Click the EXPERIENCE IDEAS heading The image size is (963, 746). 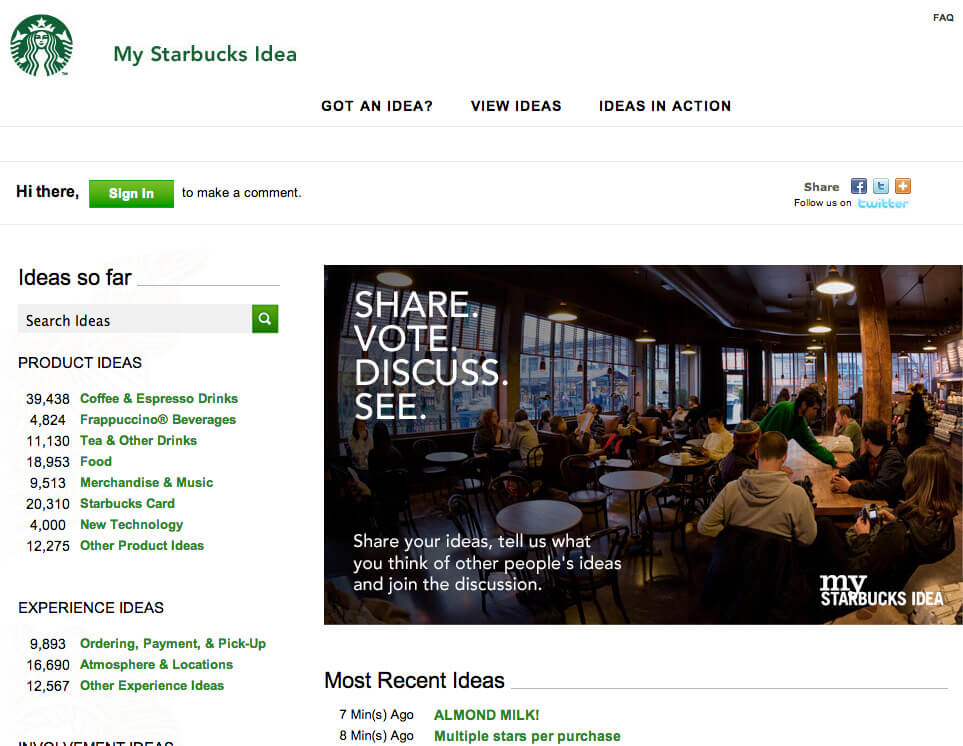click(91, 608)
